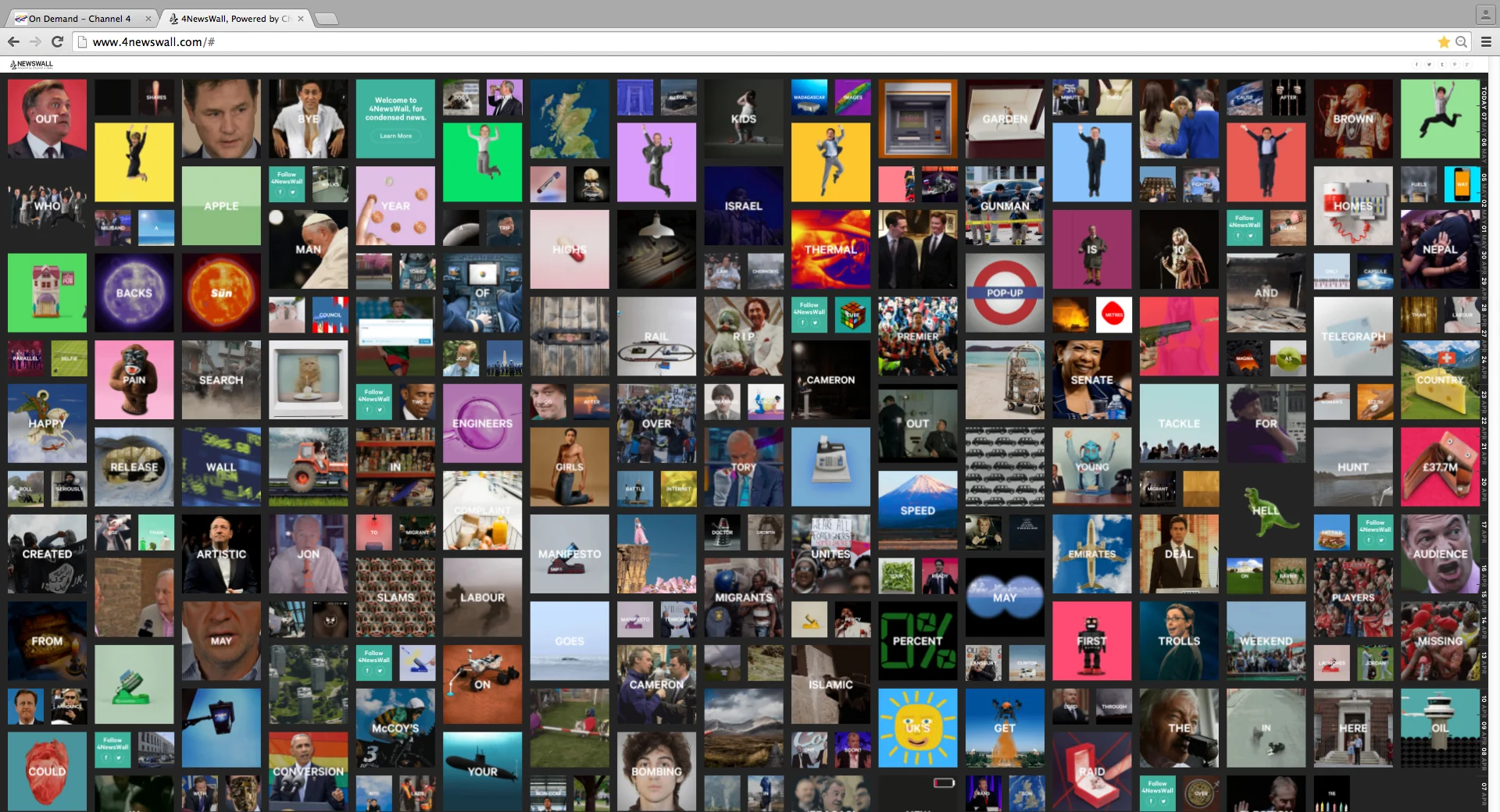Share via the Google+ icon in header
The width and height of the screenshot is (1500, 812).
pos(1467,64)
